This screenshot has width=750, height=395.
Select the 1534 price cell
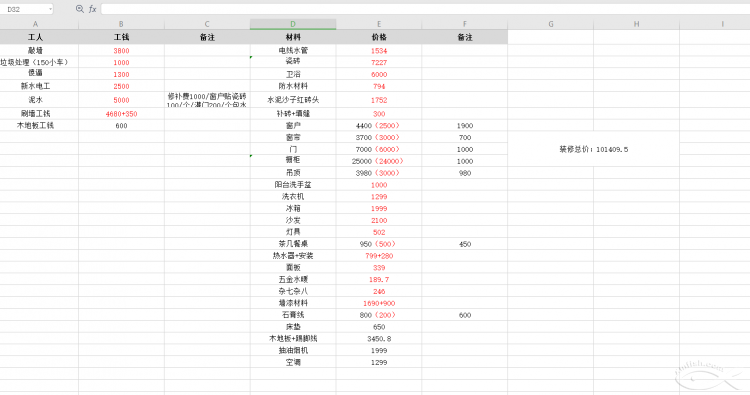tap(379, 51)
